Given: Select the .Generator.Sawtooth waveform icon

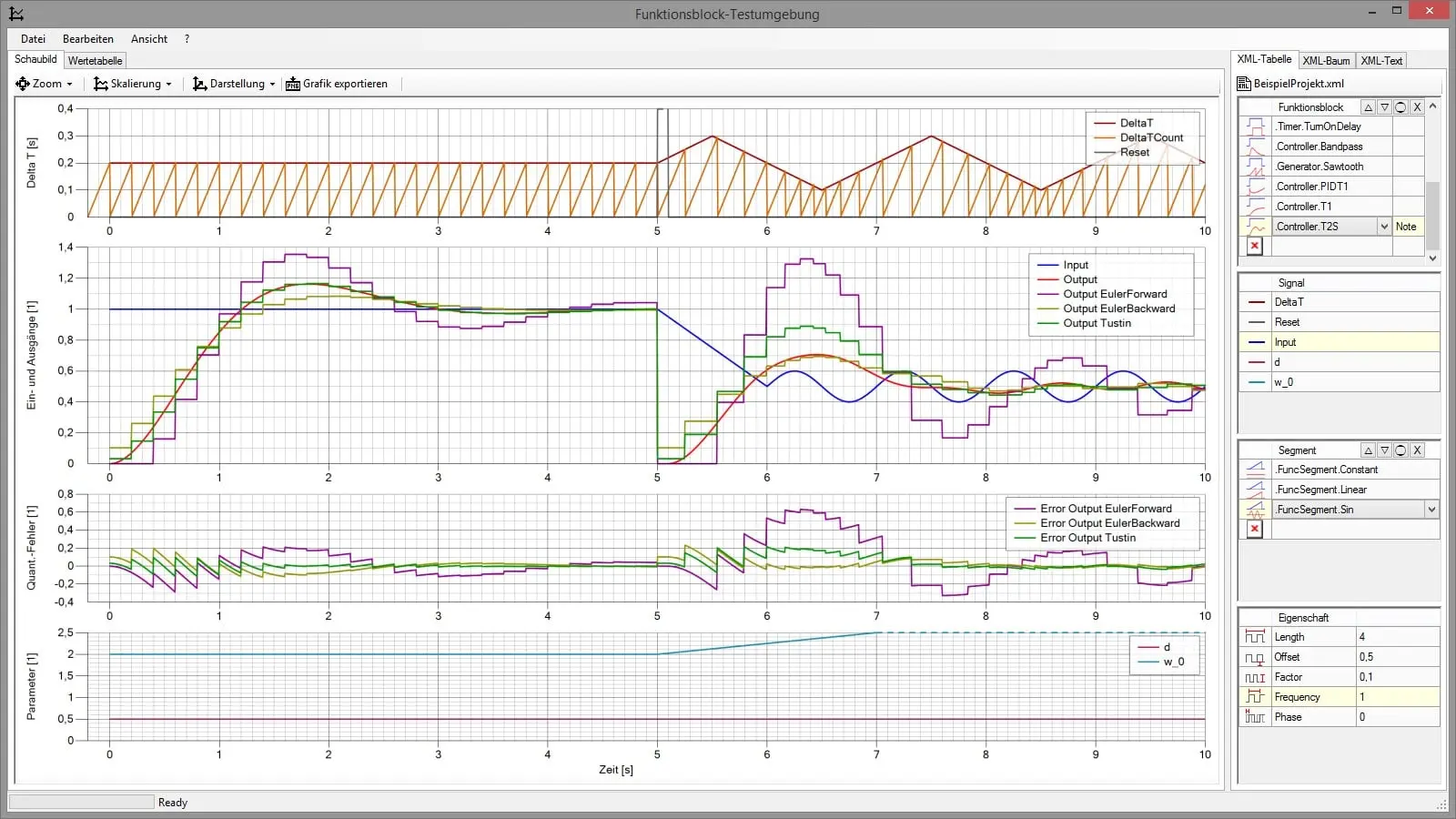Looking at the screenshot, I should click(x=1254, y=166).
